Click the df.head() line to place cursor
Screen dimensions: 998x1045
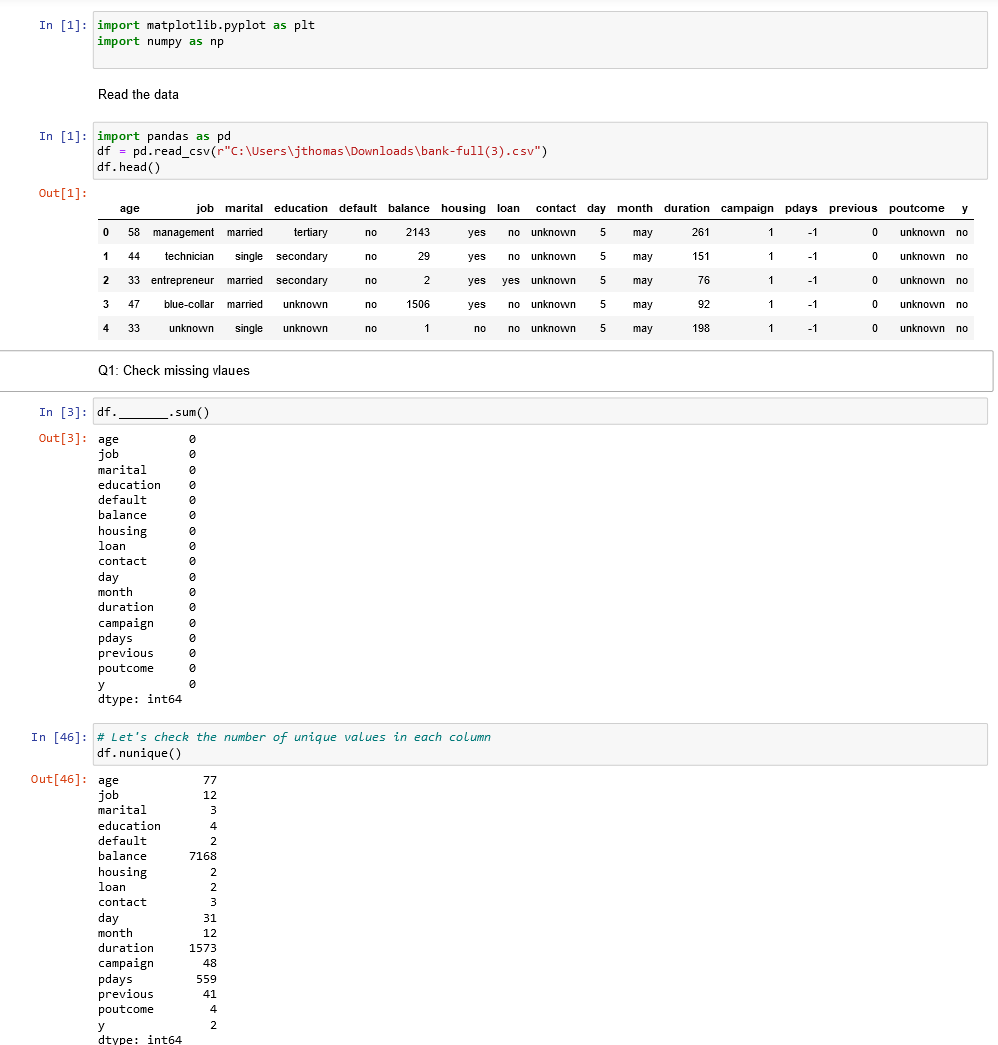pos(128,166)
